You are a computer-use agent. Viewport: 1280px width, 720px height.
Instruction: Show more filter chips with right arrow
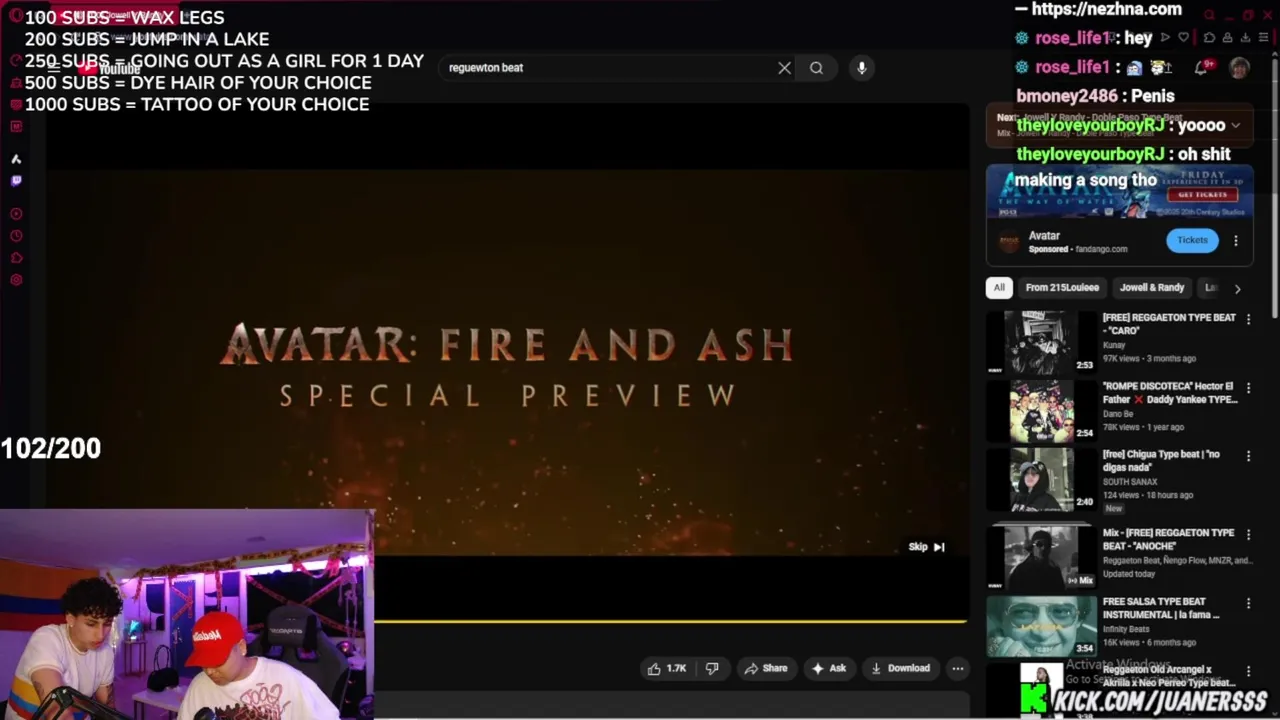[x=1237, y=289]
